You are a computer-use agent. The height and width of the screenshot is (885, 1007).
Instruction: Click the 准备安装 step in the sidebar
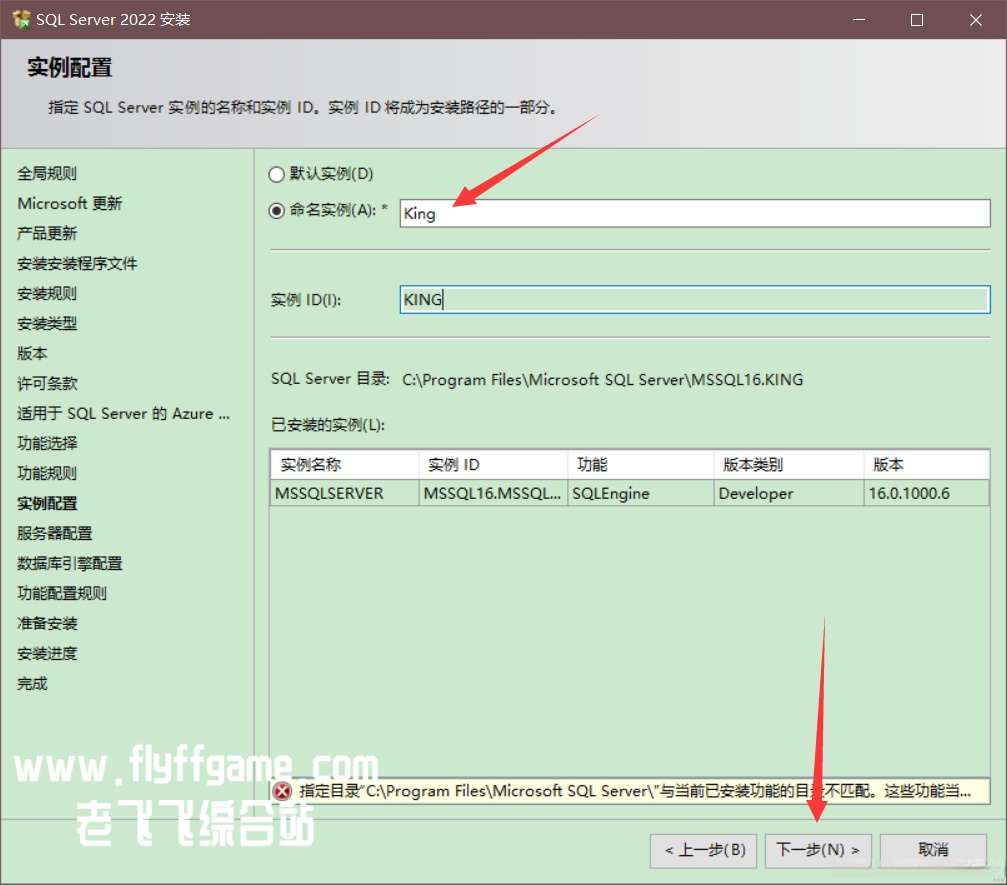click(47, 623)
